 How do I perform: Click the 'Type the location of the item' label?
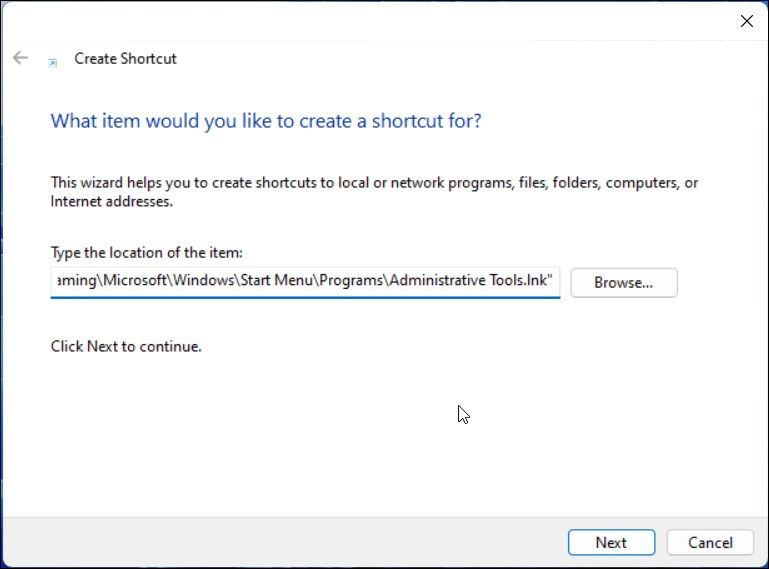(147, 252)
